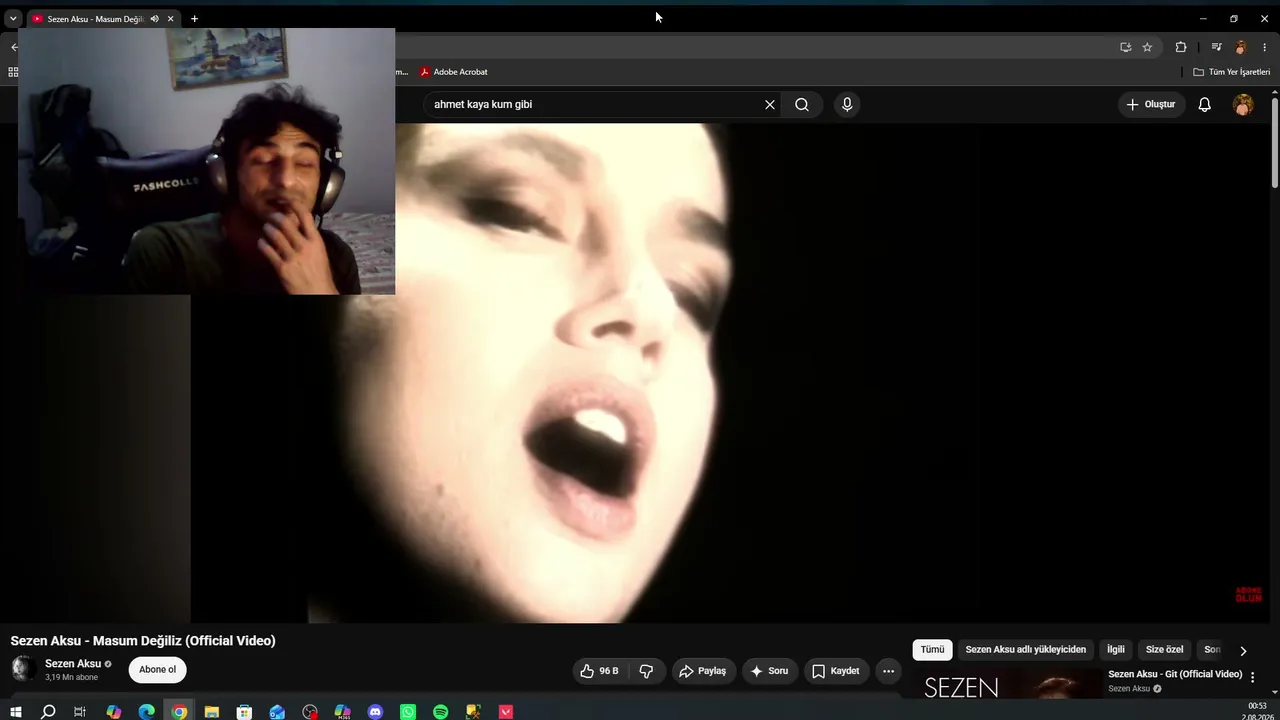
Task: Select the Sezen Aksu adlı yükleyiciden chip
Action: click(x=1025, y=650)
